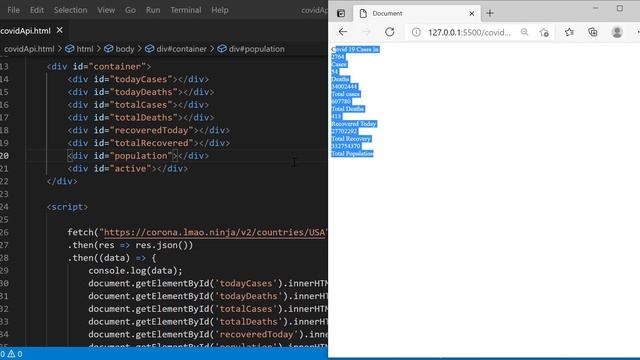Image resolution: width=640 pixels, height=360 pixels.
Task: Open the Edit menu
Action: point(37,10)
